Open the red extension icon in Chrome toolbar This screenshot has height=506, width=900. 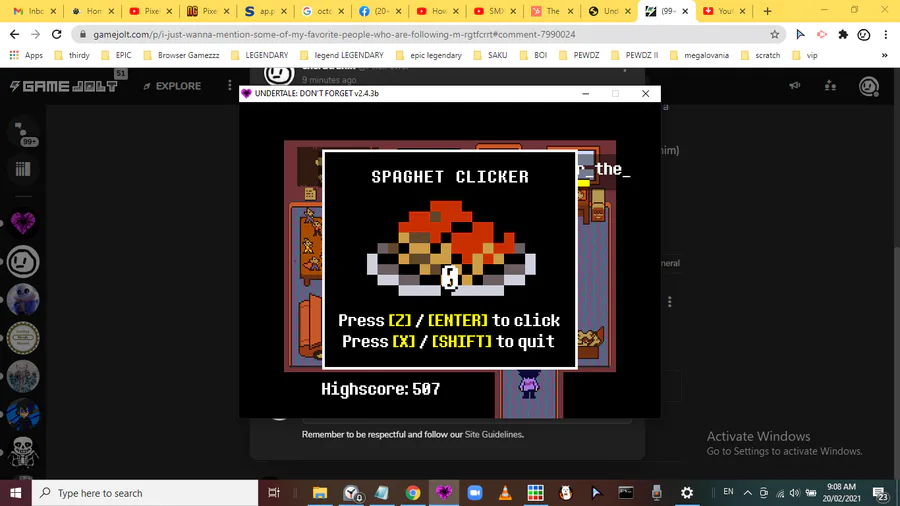(821, 34)
